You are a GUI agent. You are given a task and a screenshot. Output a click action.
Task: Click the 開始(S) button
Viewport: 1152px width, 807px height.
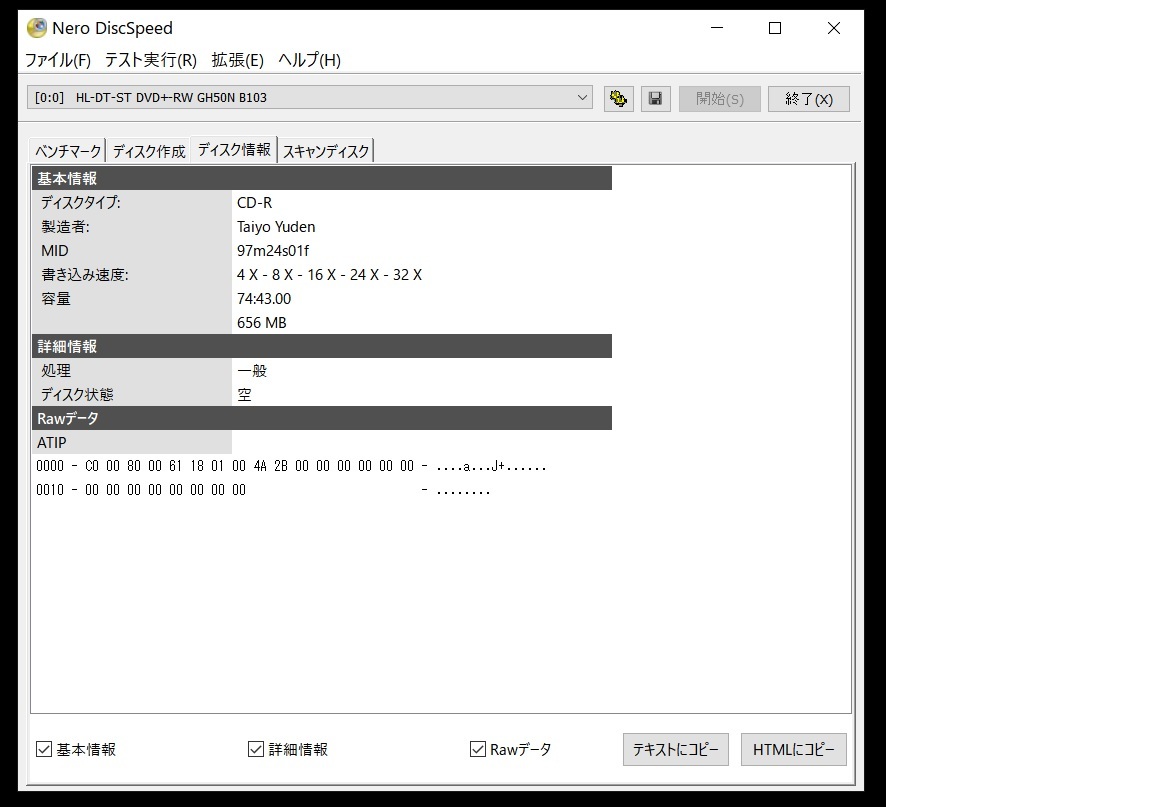point(719,98)
